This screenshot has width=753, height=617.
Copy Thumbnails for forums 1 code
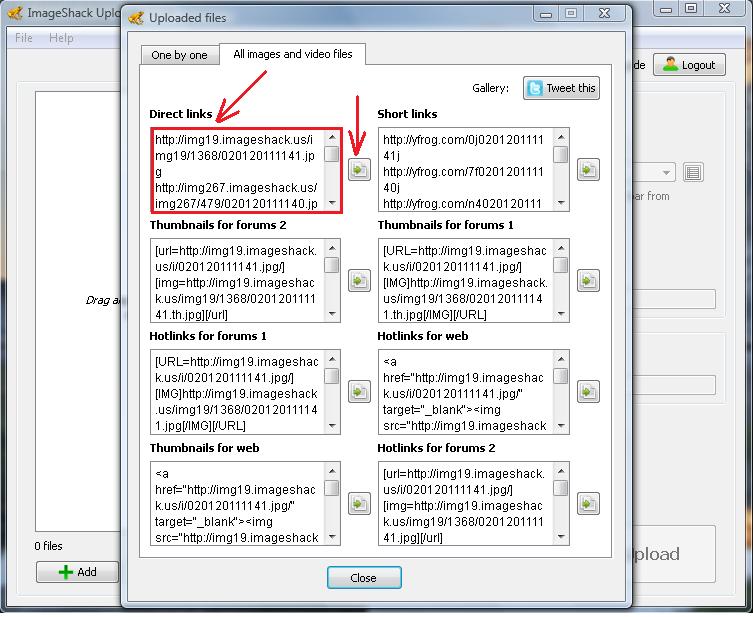coord(588,280)
